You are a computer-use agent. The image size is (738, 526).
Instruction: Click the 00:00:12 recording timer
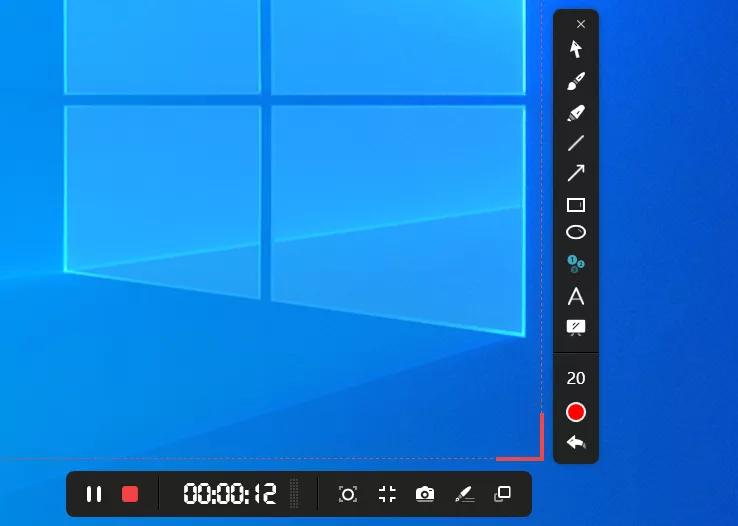tap(230, 494)
